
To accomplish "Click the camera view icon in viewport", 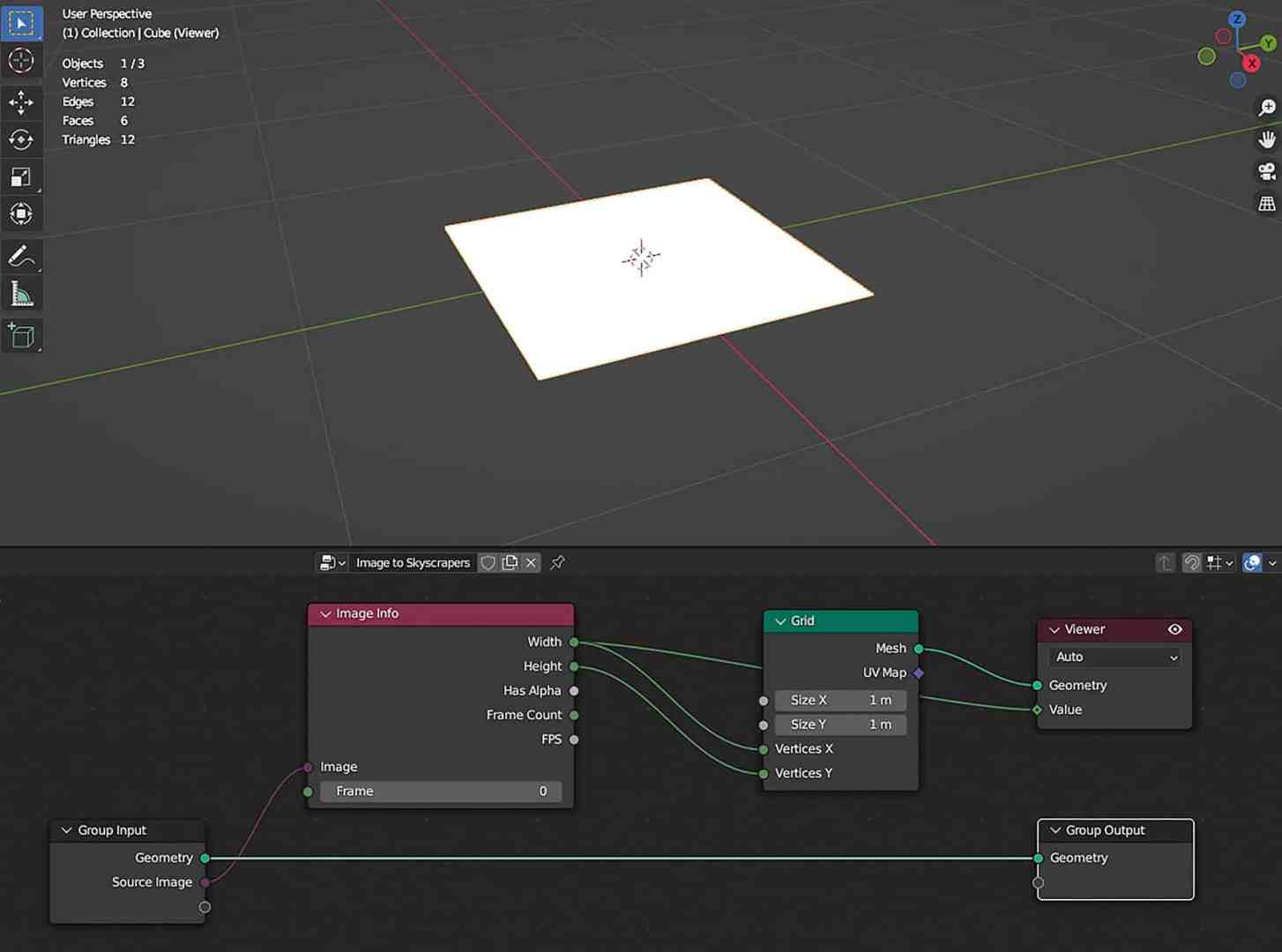I will [x=1267, y=171].
